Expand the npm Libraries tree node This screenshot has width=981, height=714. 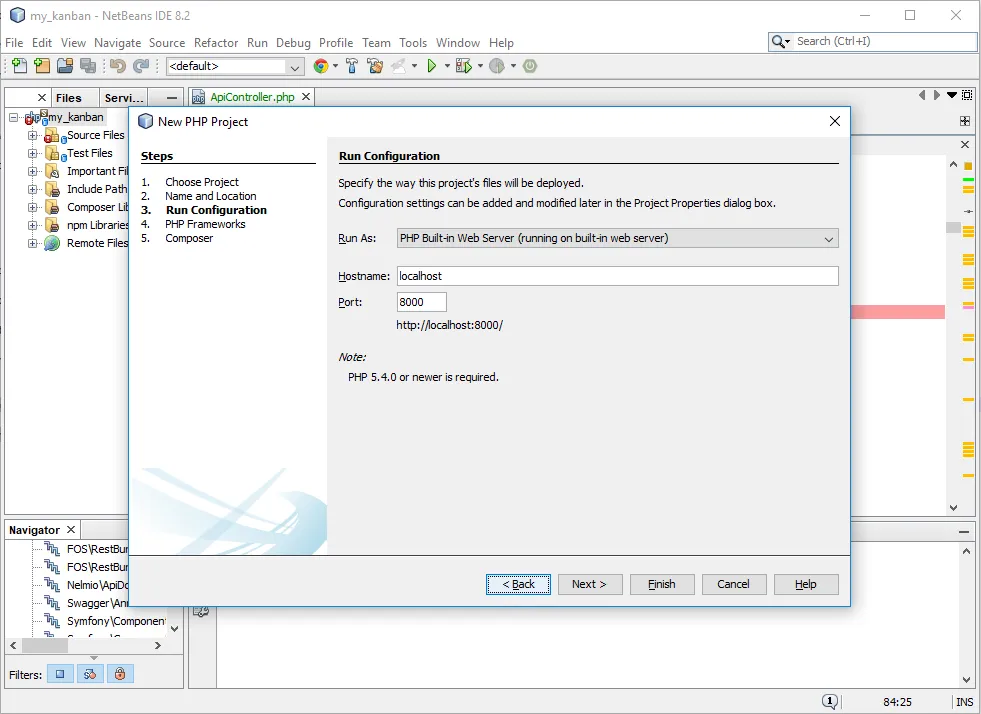(33, 225)
